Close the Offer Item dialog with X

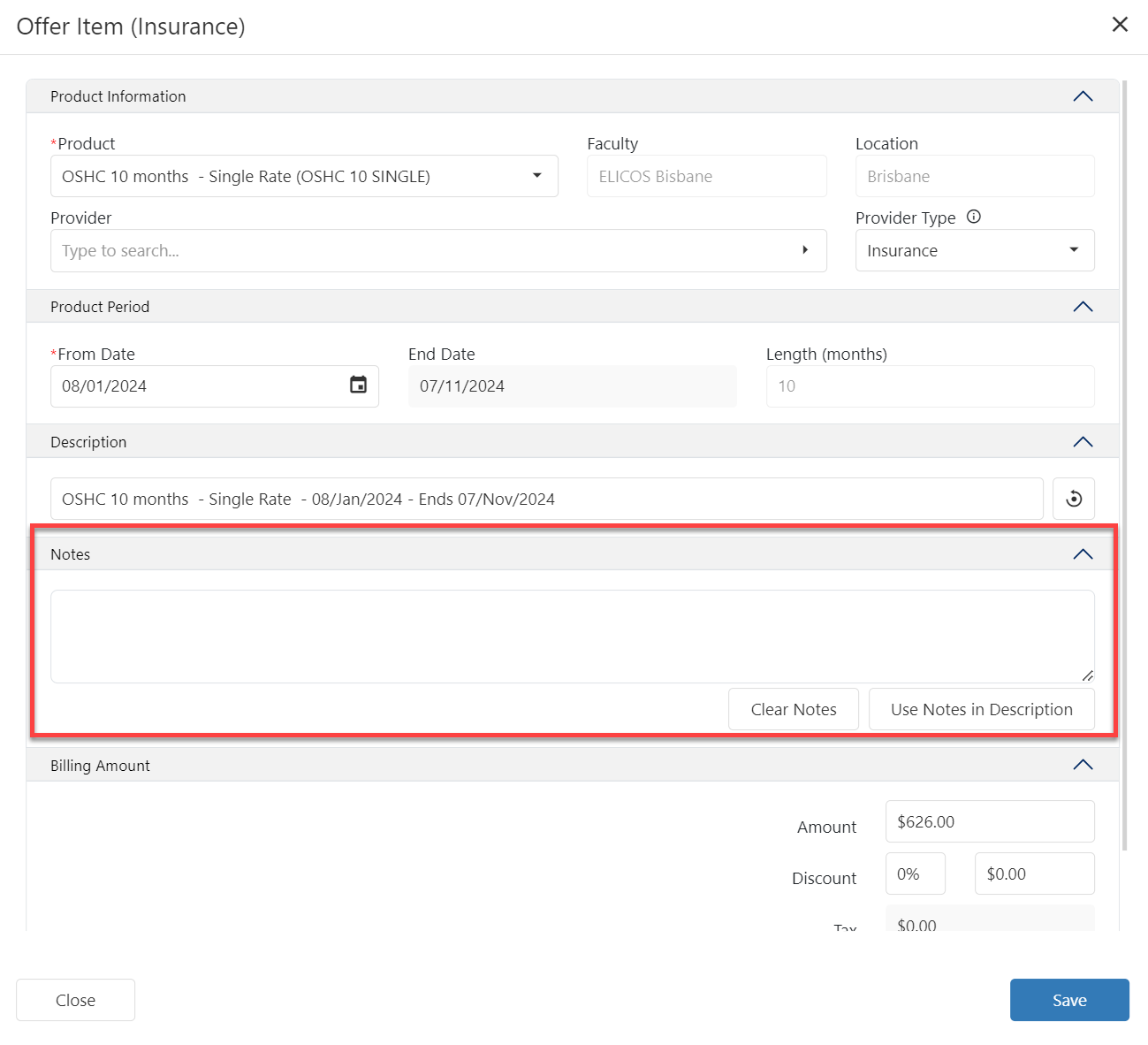tap(1120, 25)
